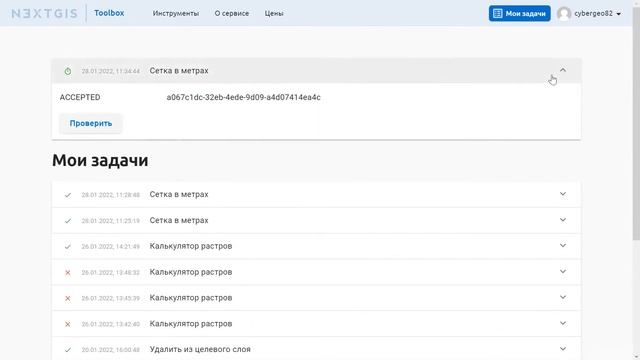
Task: Click the Мои задачи button
Action: pos(520,13)
